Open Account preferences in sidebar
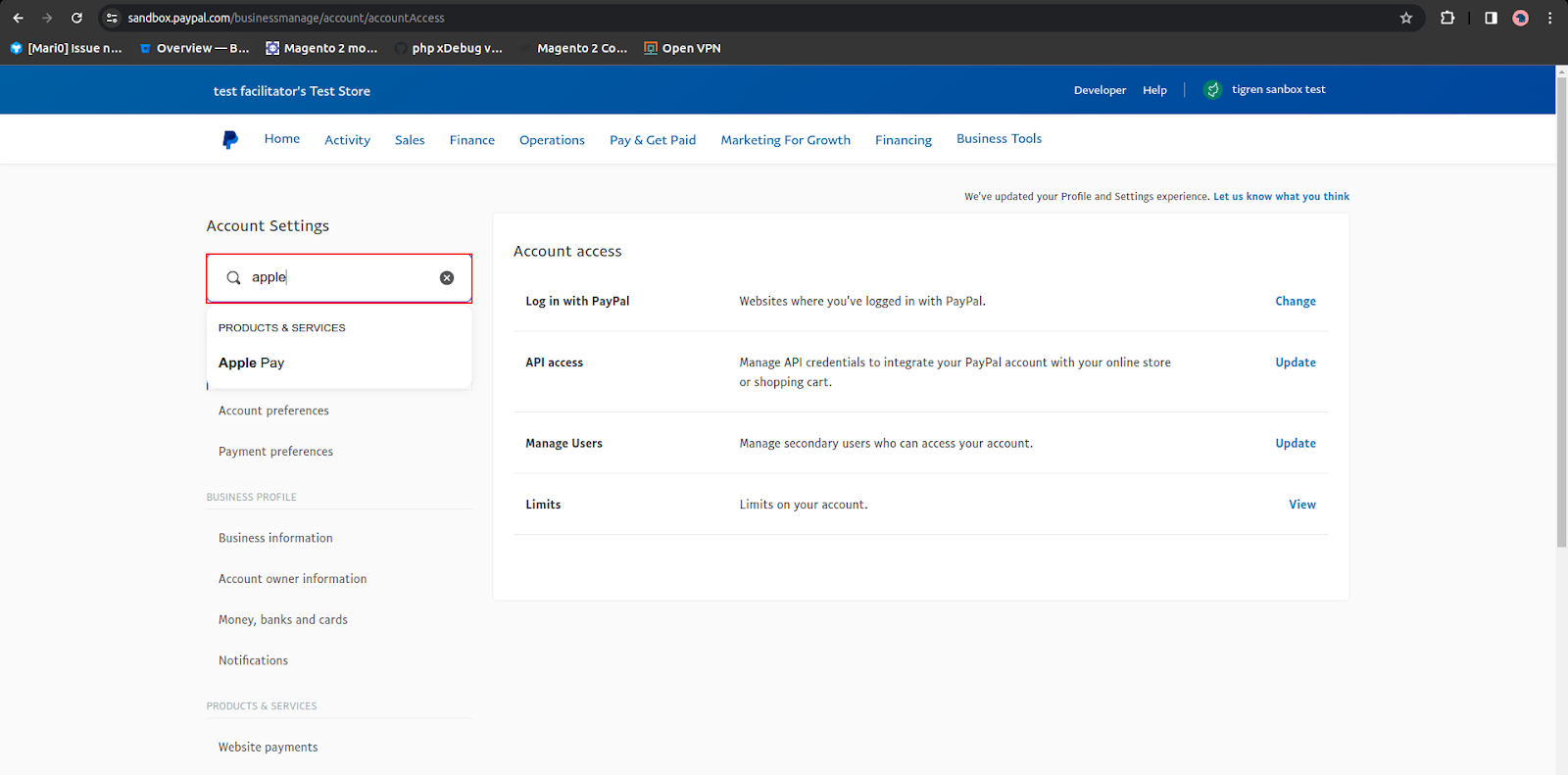The image size is (1568, 775). 273,411
